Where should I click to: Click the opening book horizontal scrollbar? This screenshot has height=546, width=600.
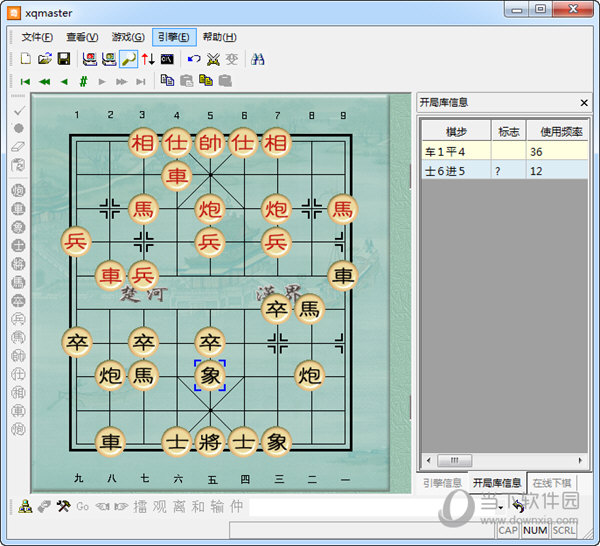(500, 460)
